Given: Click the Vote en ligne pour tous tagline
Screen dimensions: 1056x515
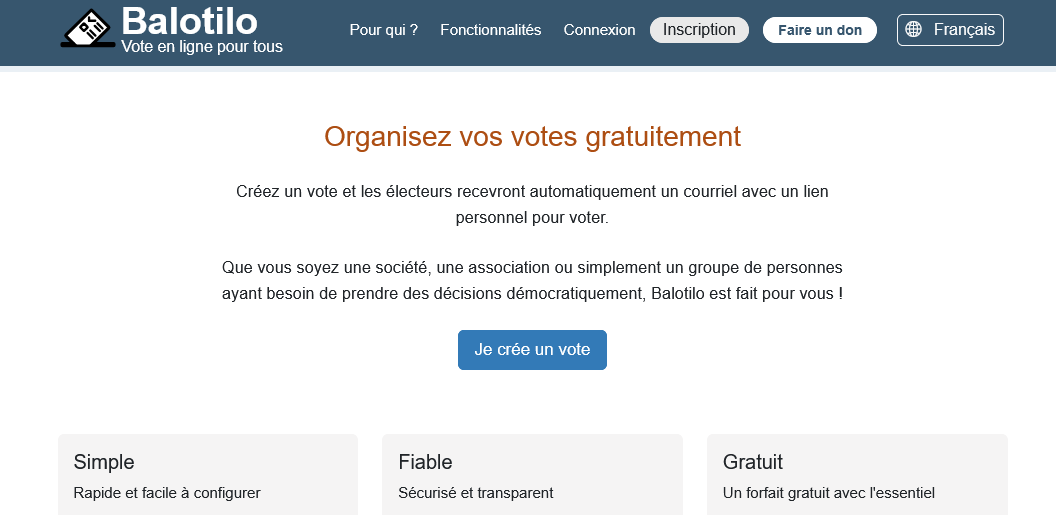Looking at the screenshot, I should (x=201, y=47).
